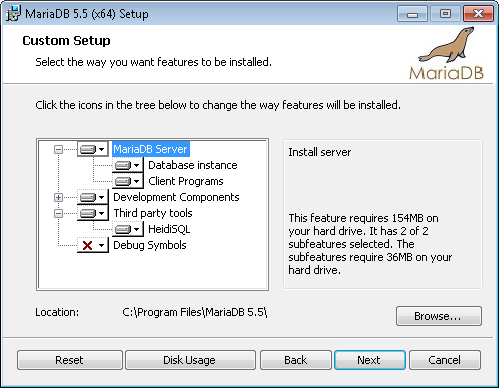Click the Browse... button
Image resolution: width=499 pixels, height=388 pixels.
pyautogui.click(x=439, y=316)
